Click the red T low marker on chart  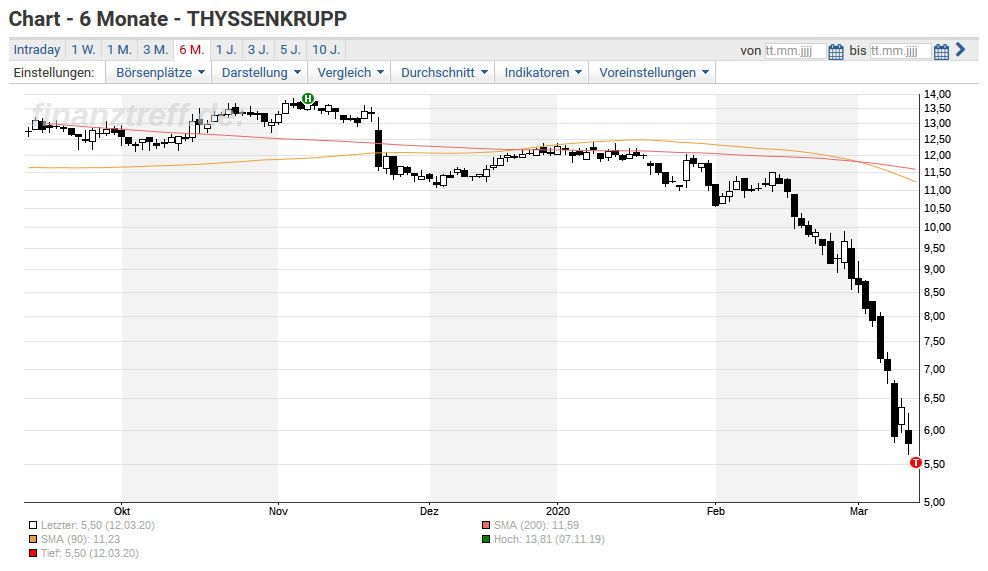click(916, 463)
